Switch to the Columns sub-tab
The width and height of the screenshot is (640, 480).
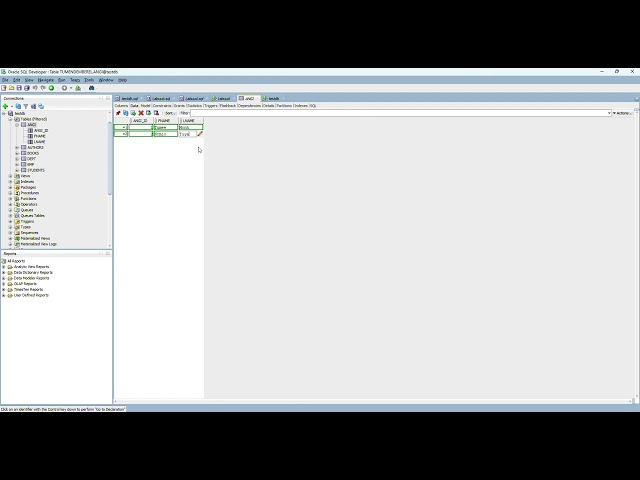tap(121, 106)
